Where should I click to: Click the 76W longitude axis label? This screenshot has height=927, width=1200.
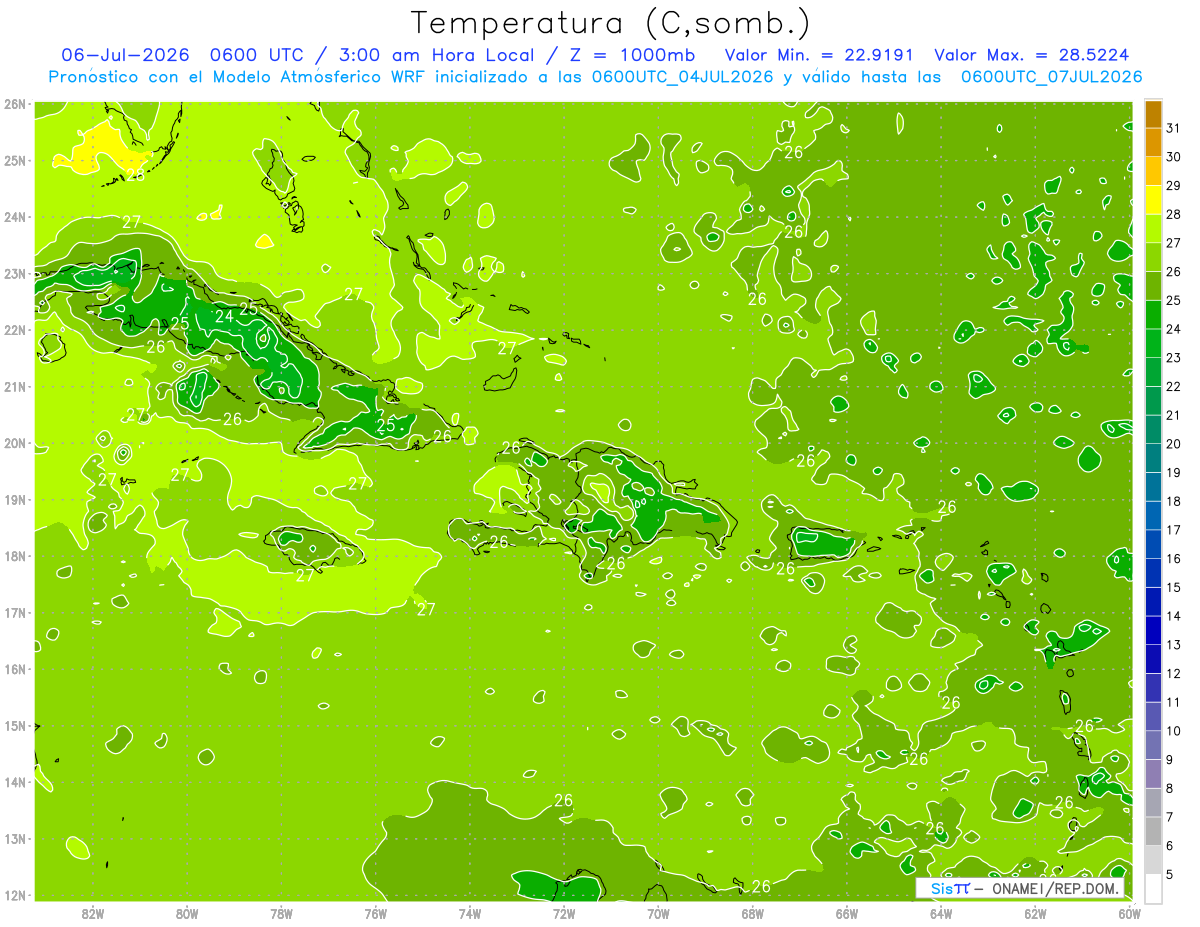[375, 913]
